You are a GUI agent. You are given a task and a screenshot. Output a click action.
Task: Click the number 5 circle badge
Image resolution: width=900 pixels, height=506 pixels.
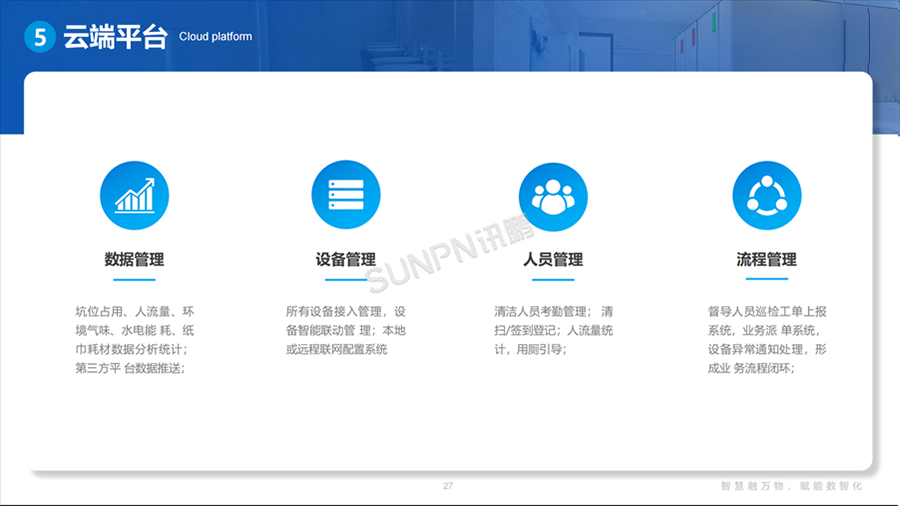point(41,38)
